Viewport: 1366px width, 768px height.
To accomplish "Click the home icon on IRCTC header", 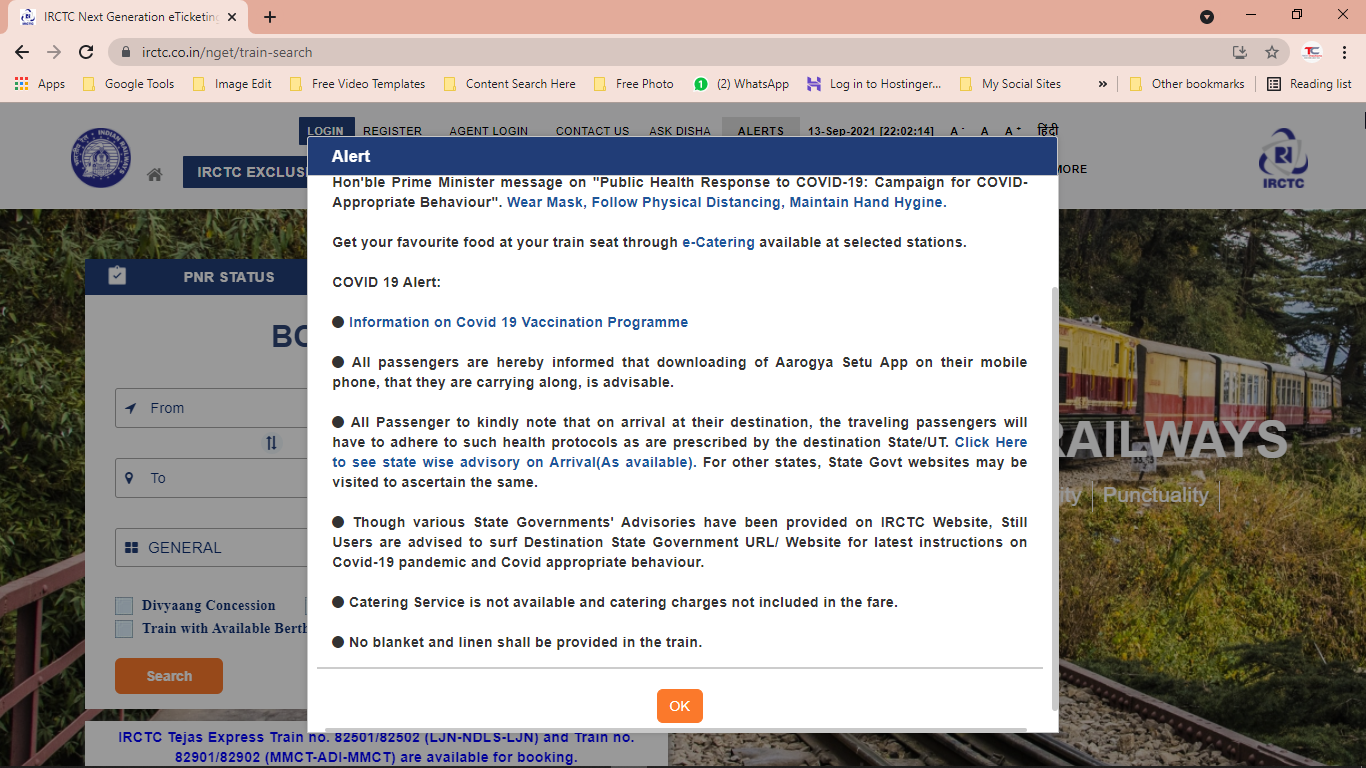I will pos(154,175).
